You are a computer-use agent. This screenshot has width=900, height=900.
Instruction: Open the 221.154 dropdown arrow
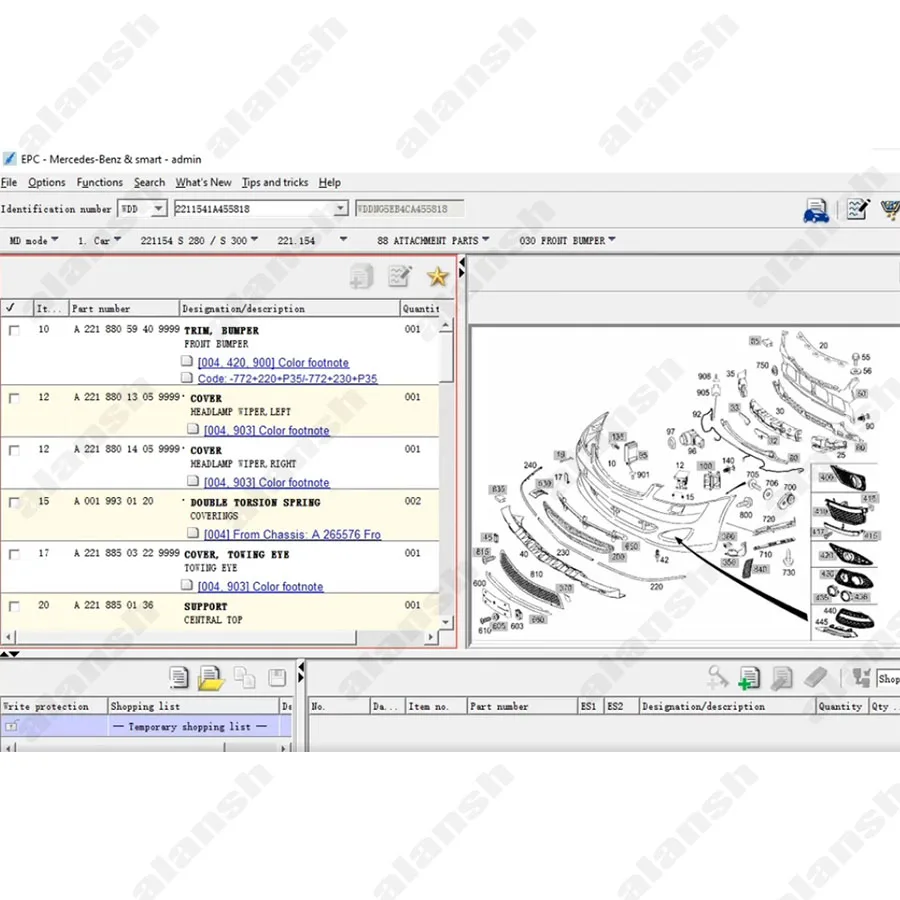[x=343, y=239]
